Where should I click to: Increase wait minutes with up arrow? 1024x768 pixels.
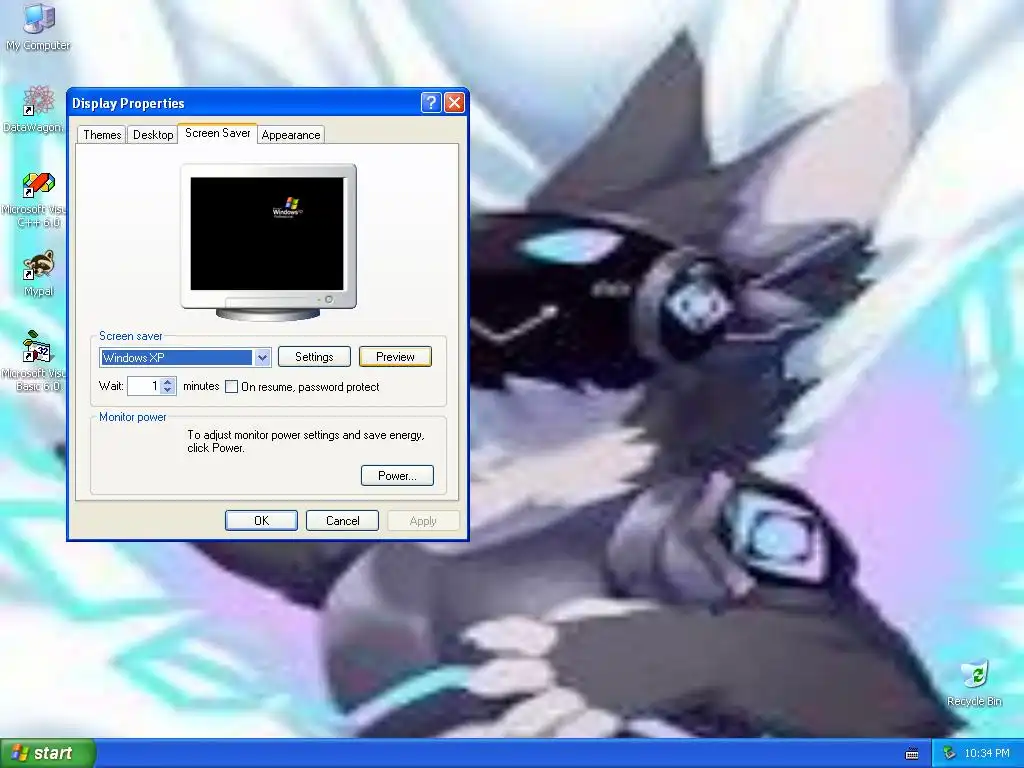coord(168,381)
